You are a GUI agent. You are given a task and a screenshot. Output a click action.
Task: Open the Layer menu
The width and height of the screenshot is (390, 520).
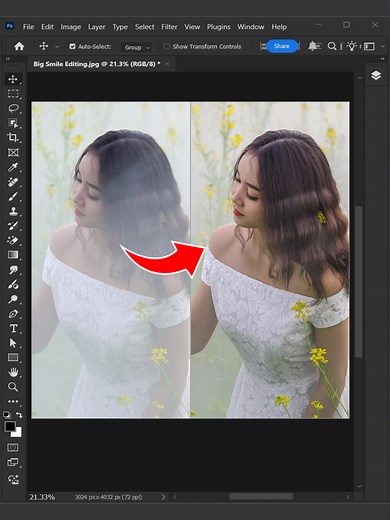(x=97, y=27)
